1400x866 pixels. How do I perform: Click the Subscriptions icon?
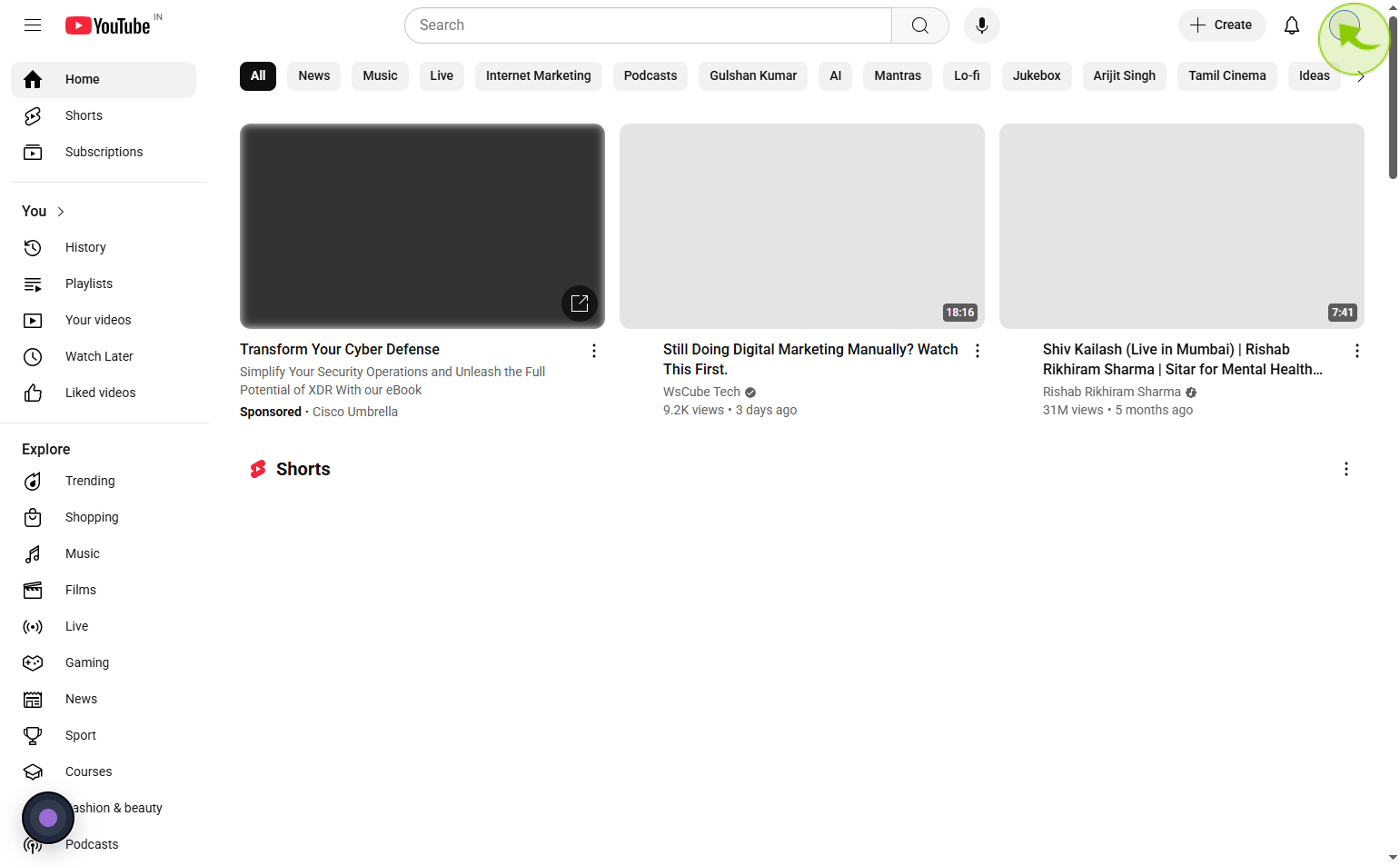33,153
